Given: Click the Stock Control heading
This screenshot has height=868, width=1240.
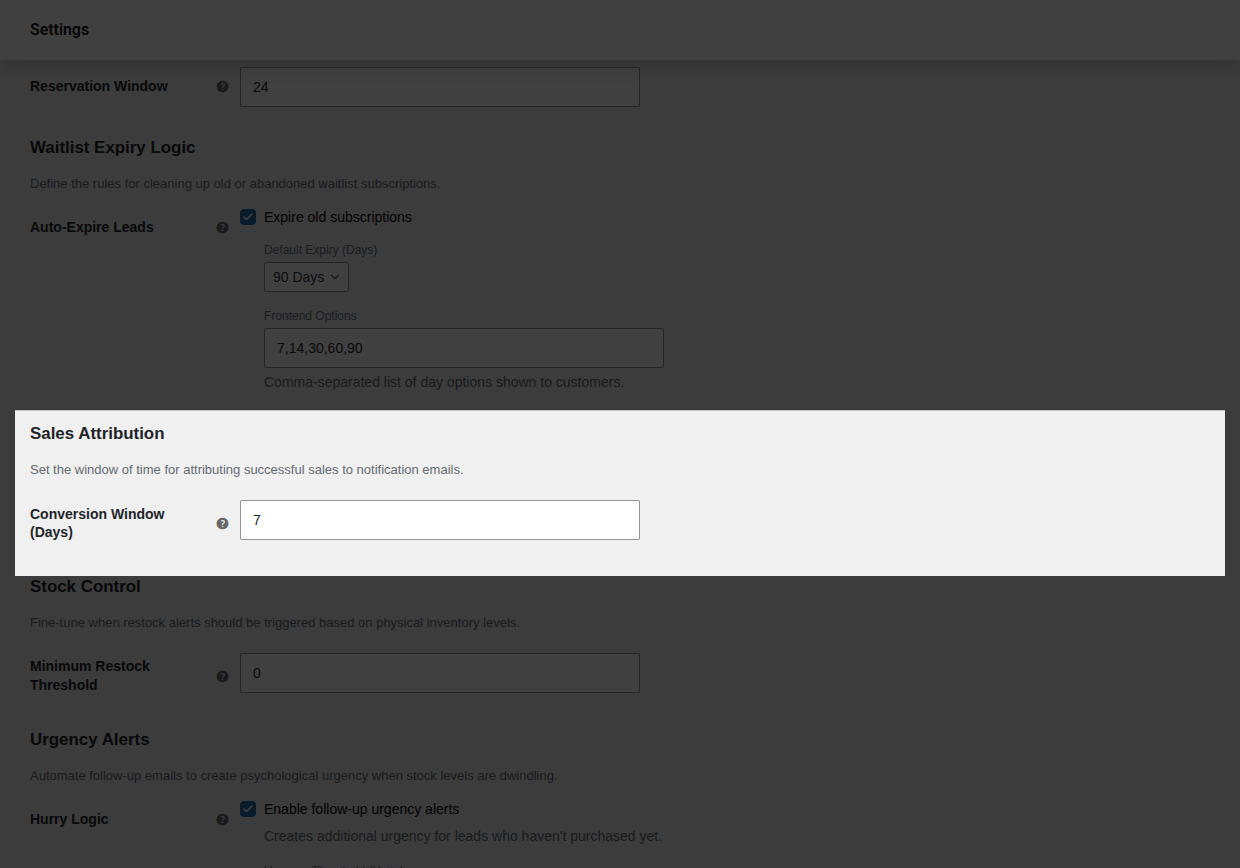Looking at the screenshot, I should (x=85, y=586).
